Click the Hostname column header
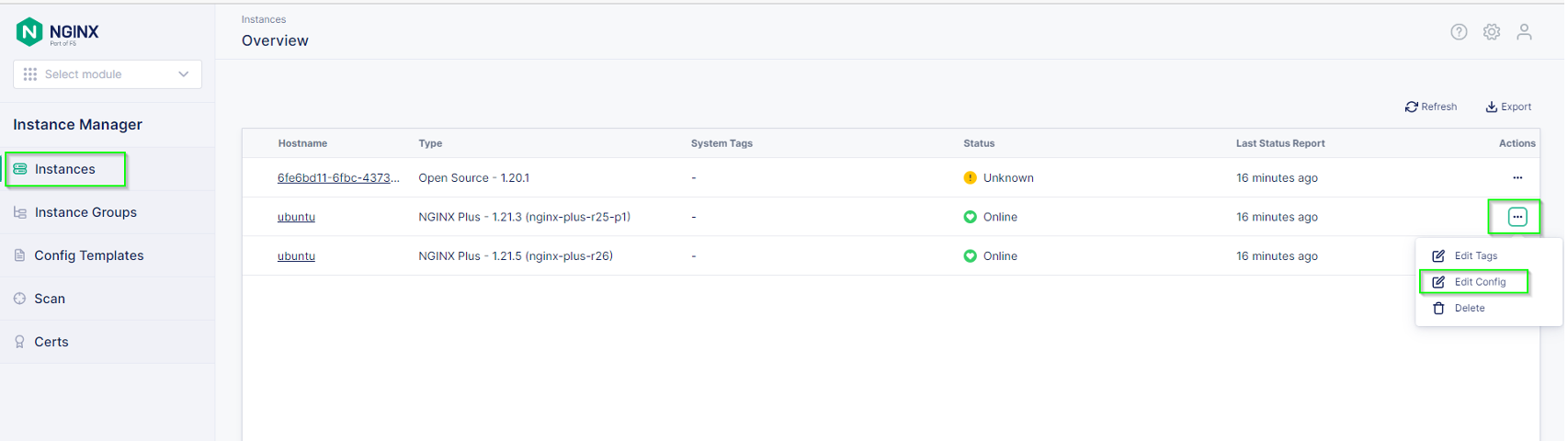Viewport: 1568px width, 441px height. coord(302,143)
